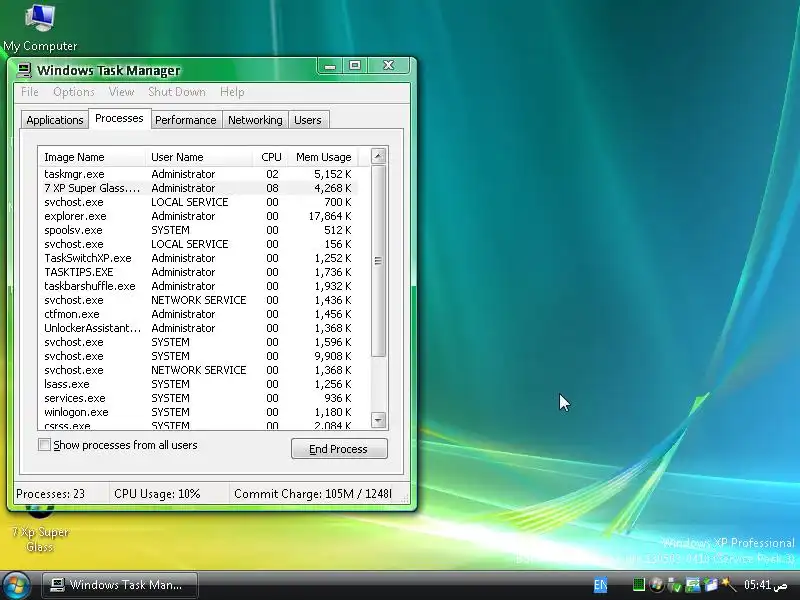Select the spoolsv.exe process
Screen dimensions: 800x600
(x=198, y=230)
